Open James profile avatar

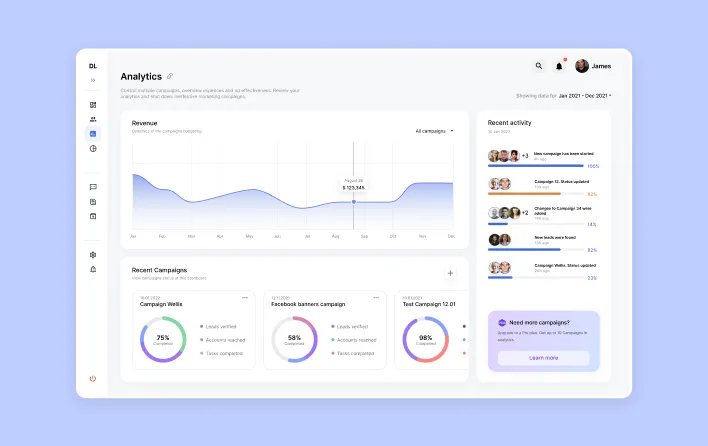[x=582, y=66]
